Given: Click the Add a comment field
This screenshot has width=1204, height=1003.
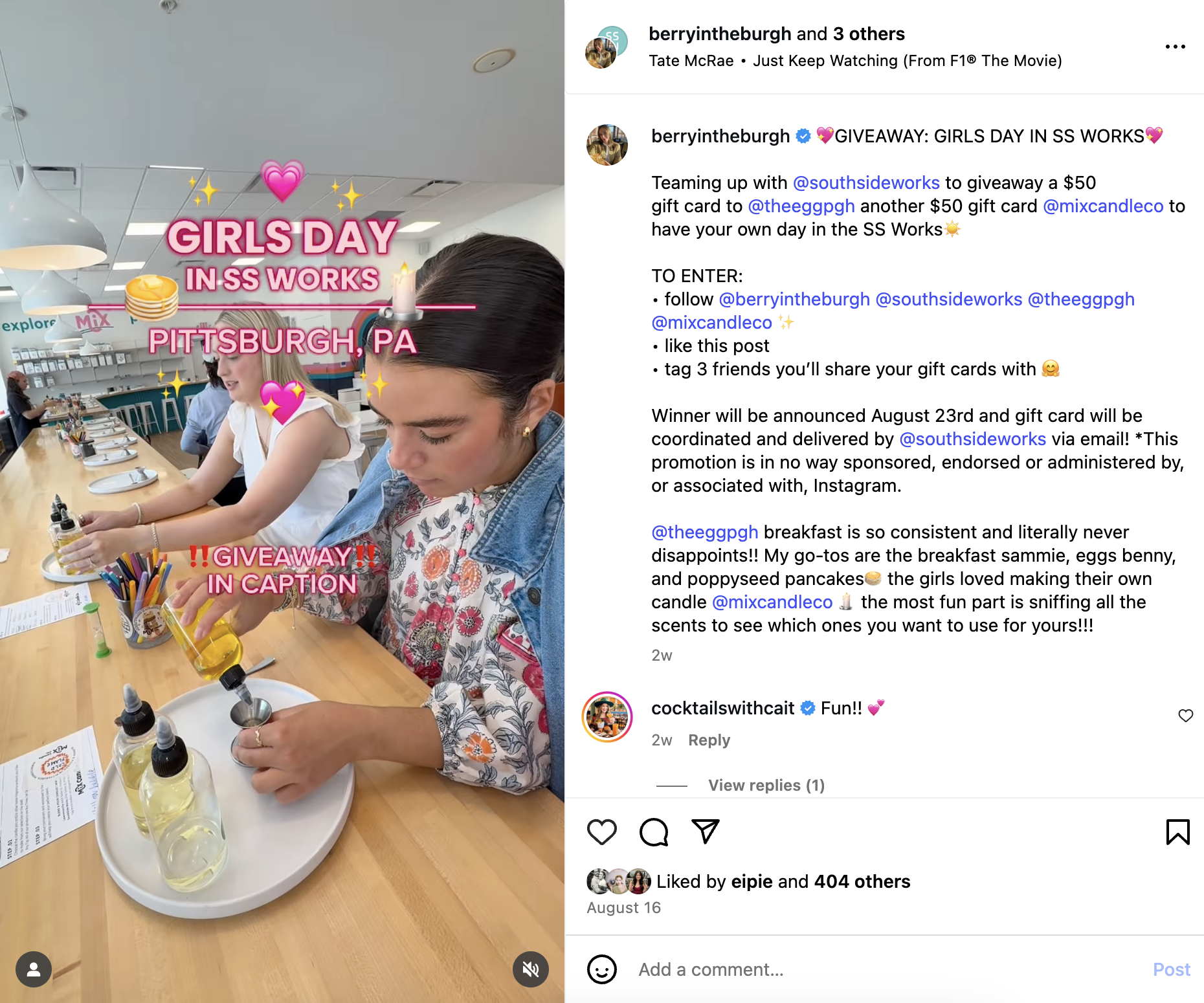Looking at the screenshot, I should click(x=887, y=969).
